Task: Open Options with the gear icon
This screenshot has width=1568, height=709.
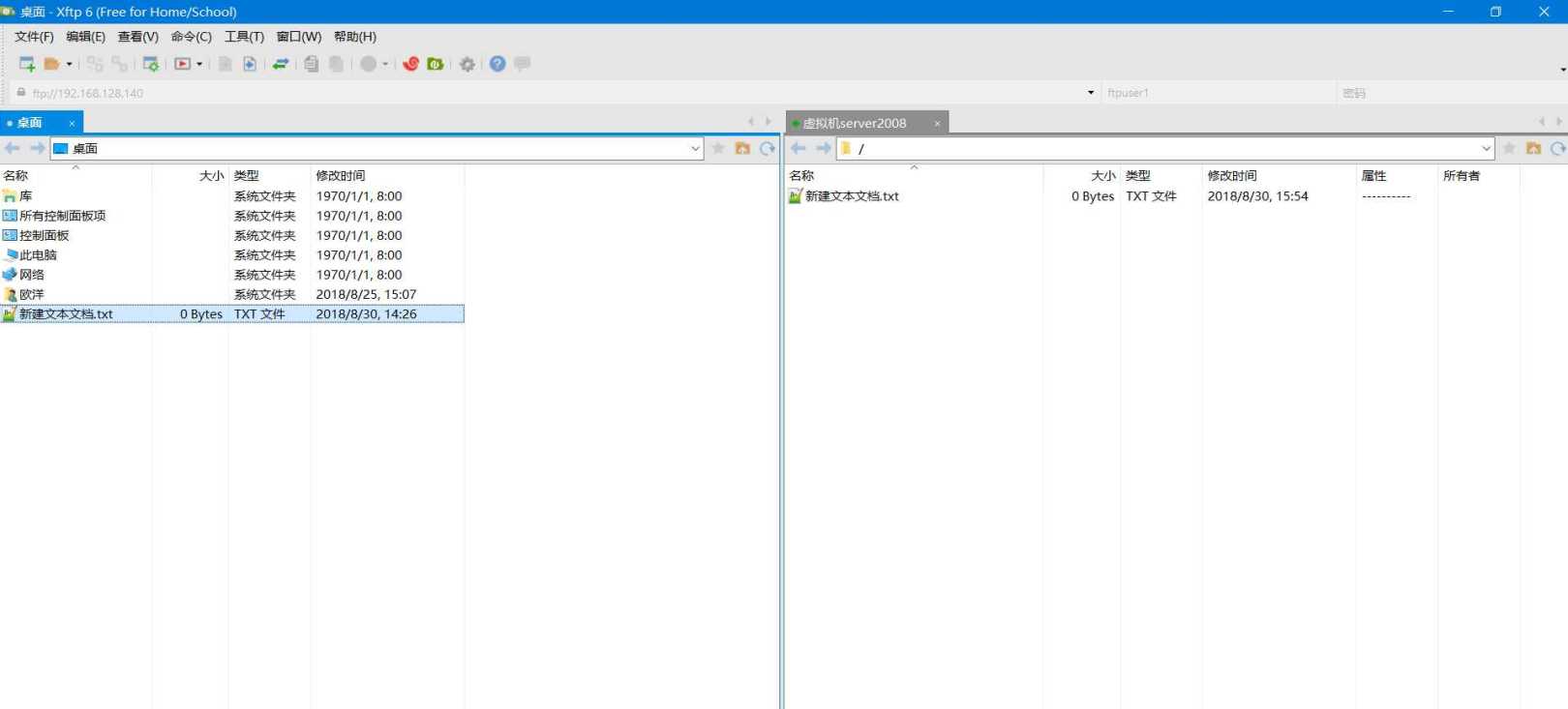Action: (x=467, y=64)
